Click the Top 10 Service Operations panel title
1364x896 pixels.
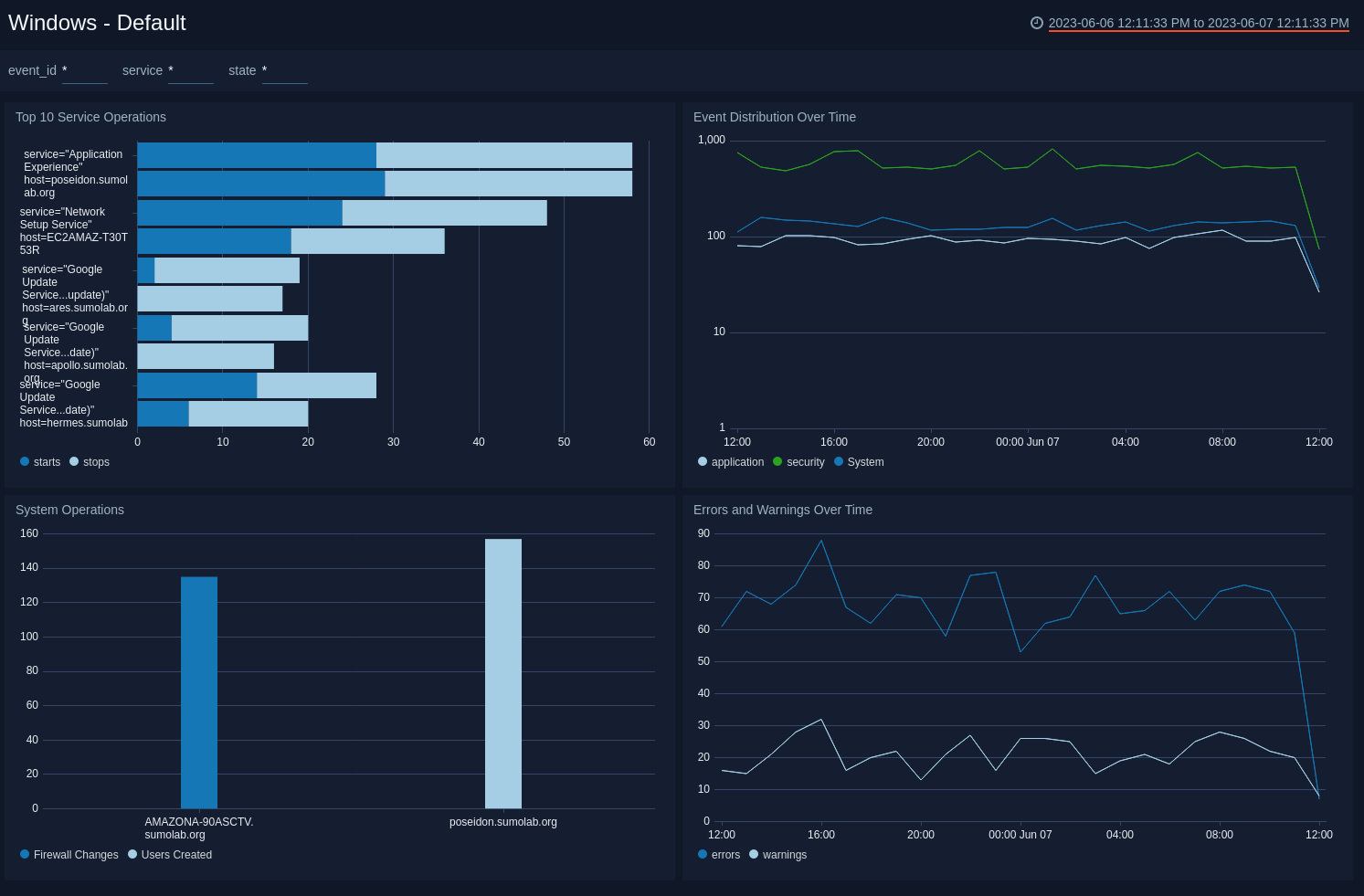click(x=90, y=117)
